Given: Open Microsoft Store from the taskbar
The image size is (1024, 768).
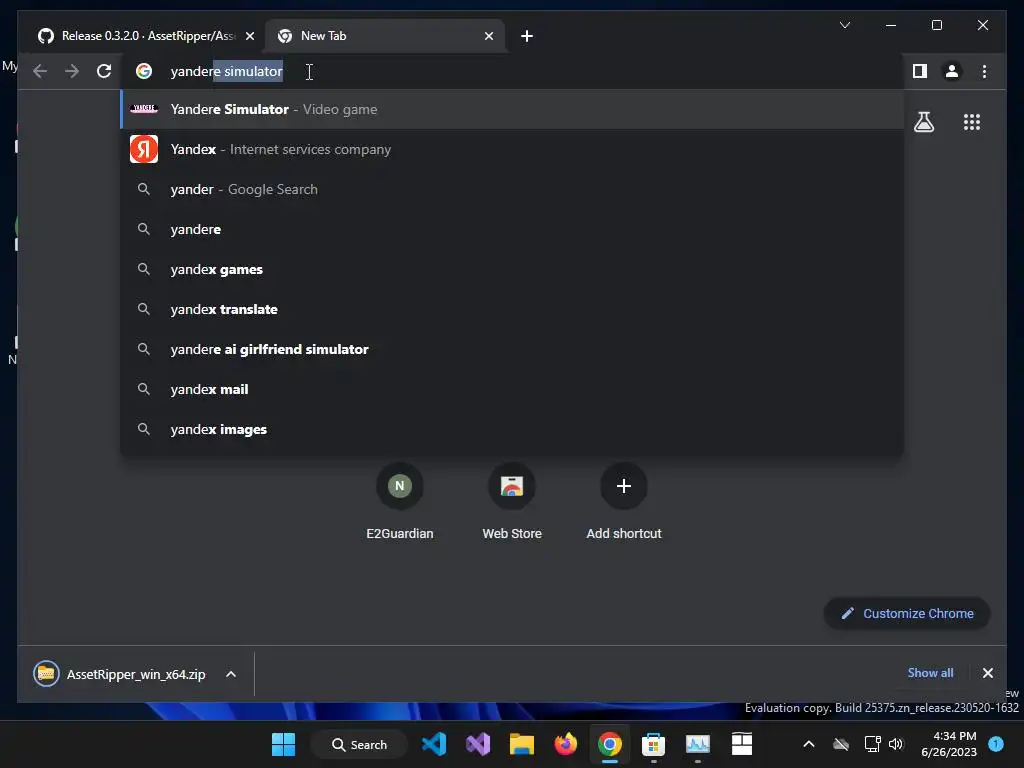Looking at the screenshot, I should point(653,744).
